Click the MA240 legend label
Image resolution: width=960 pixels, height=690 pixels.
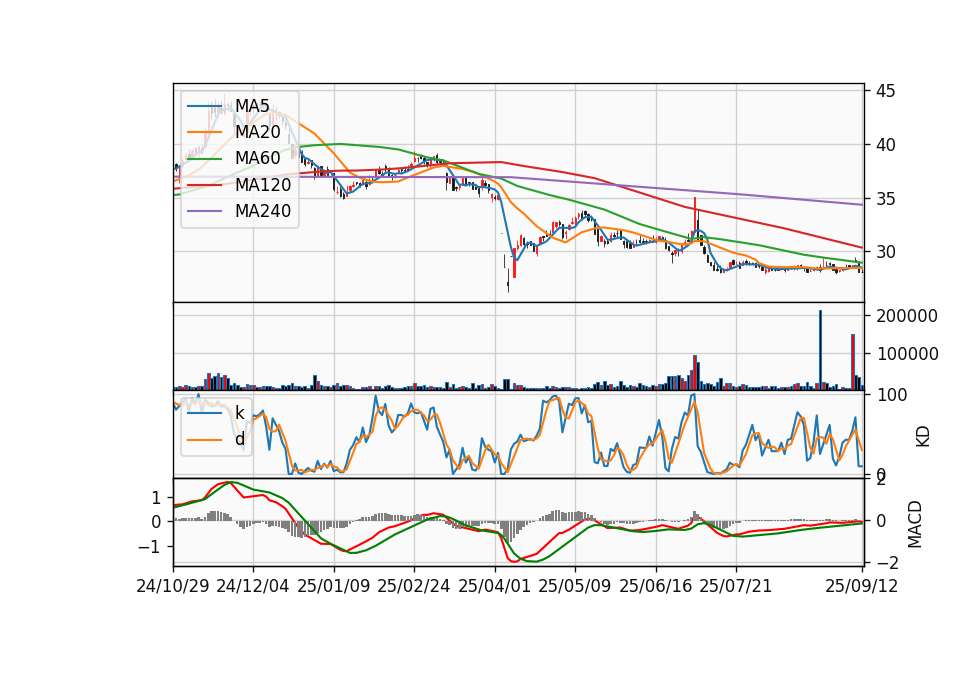coord(263,211)
